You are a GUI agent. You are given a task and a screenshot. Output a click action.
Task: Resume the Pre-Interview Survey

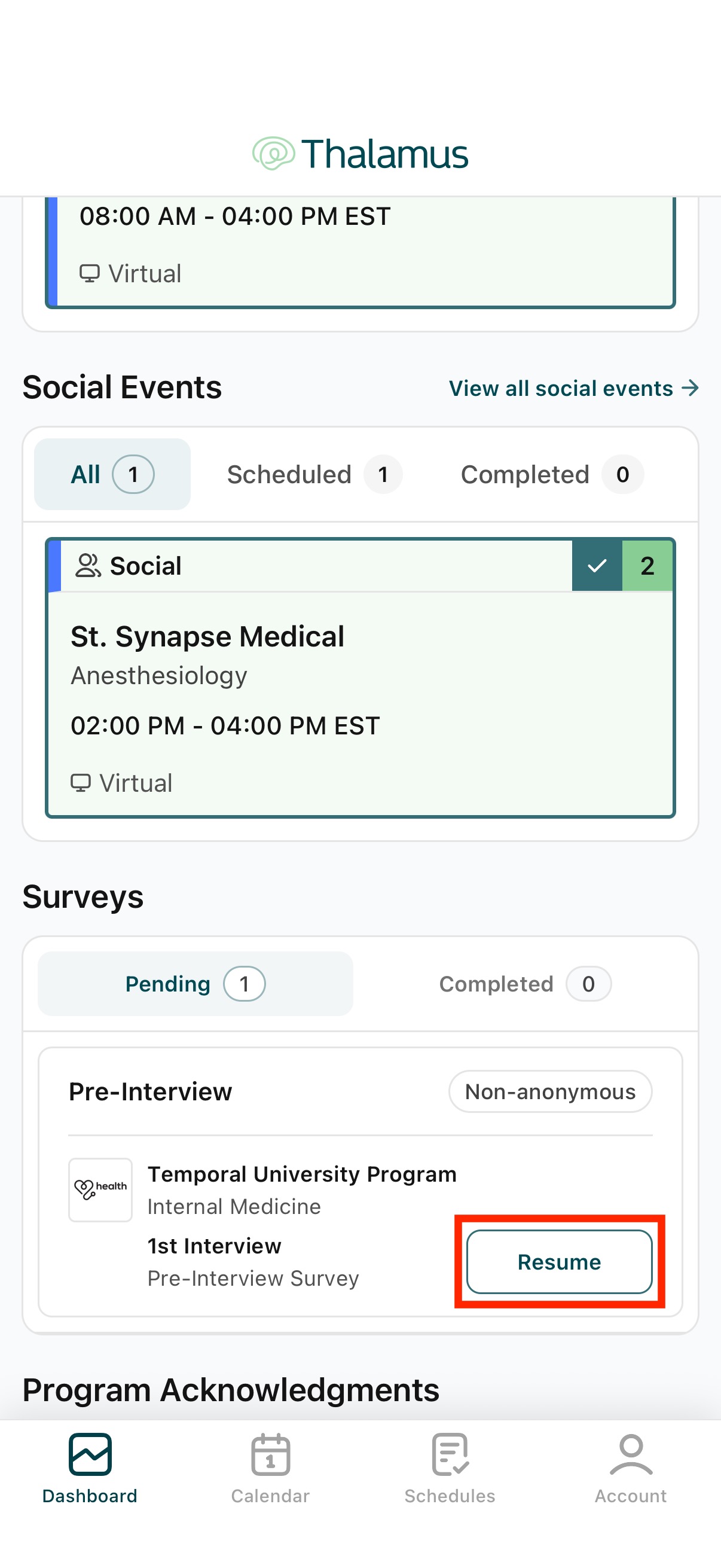559,1262
